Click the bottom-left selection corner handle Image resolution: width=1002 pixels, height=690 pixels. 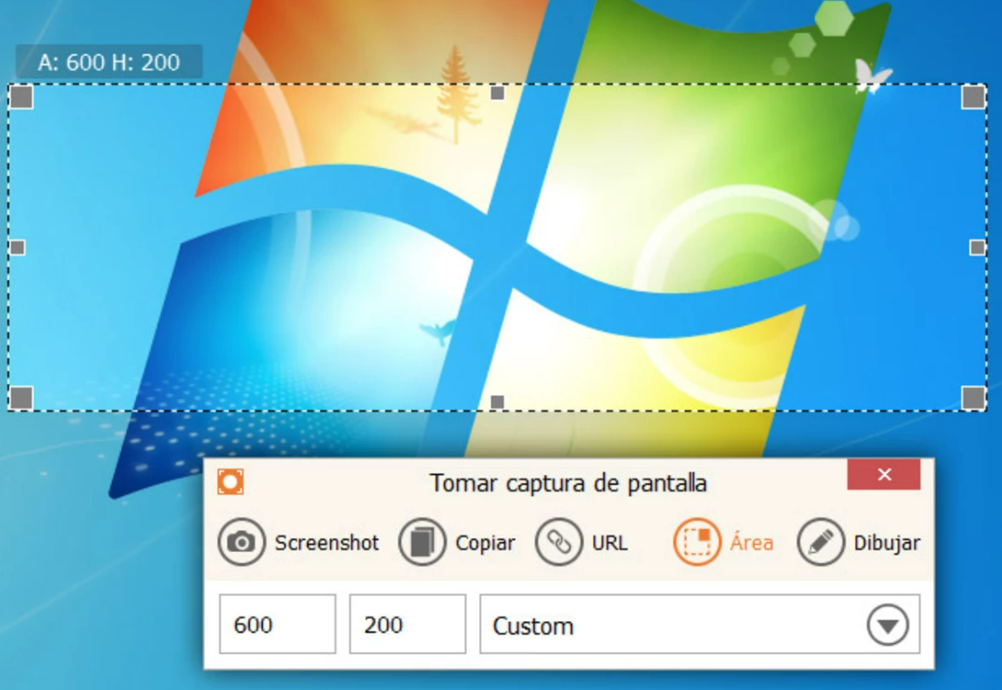(21, 397)
